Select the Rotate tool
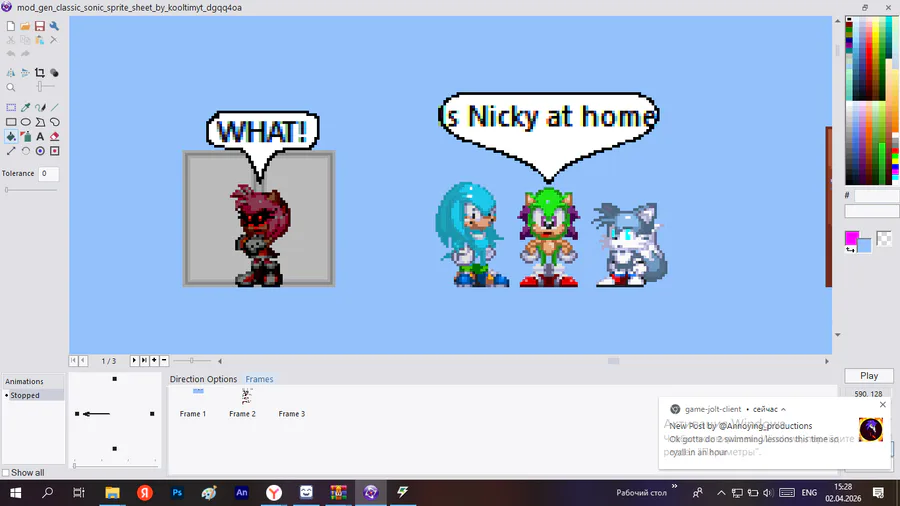The height and width of the screenshot is (506, 900). pos(25,151)
